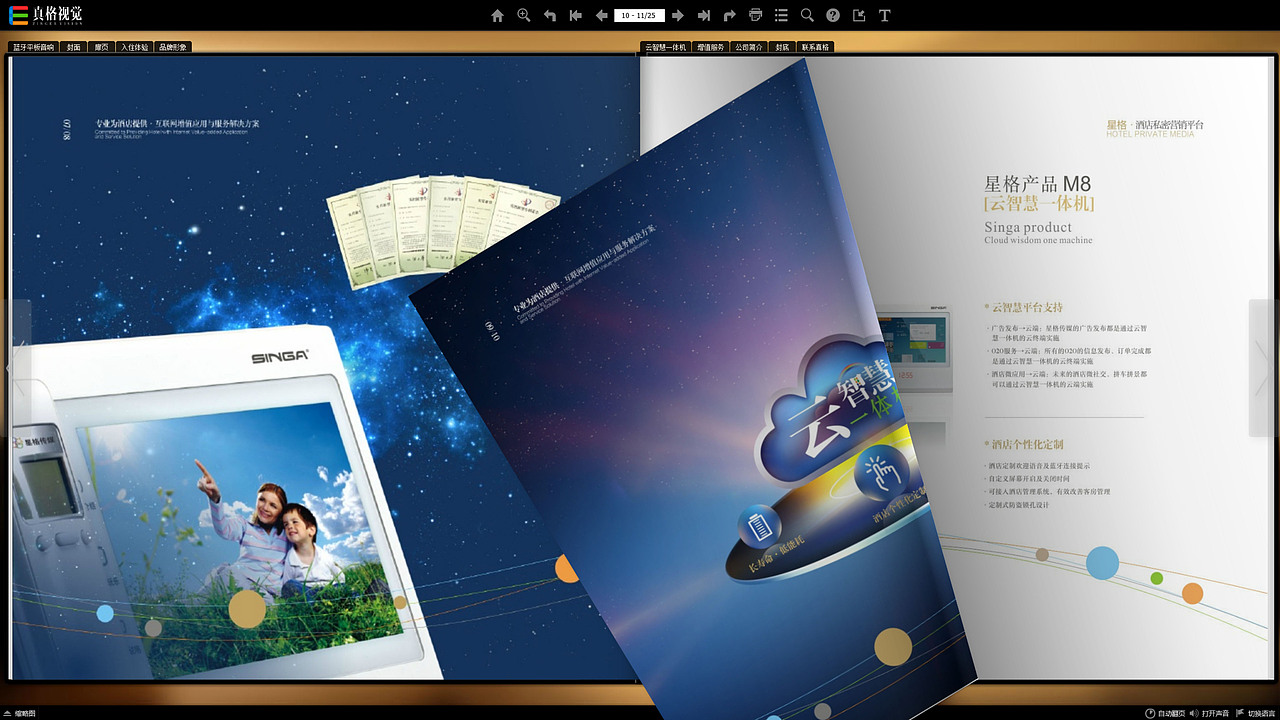The width and height of the screenshot is (1280, 720).
Task: Toggle auto page flip 自动翻页
Action: click(1165, 713)
